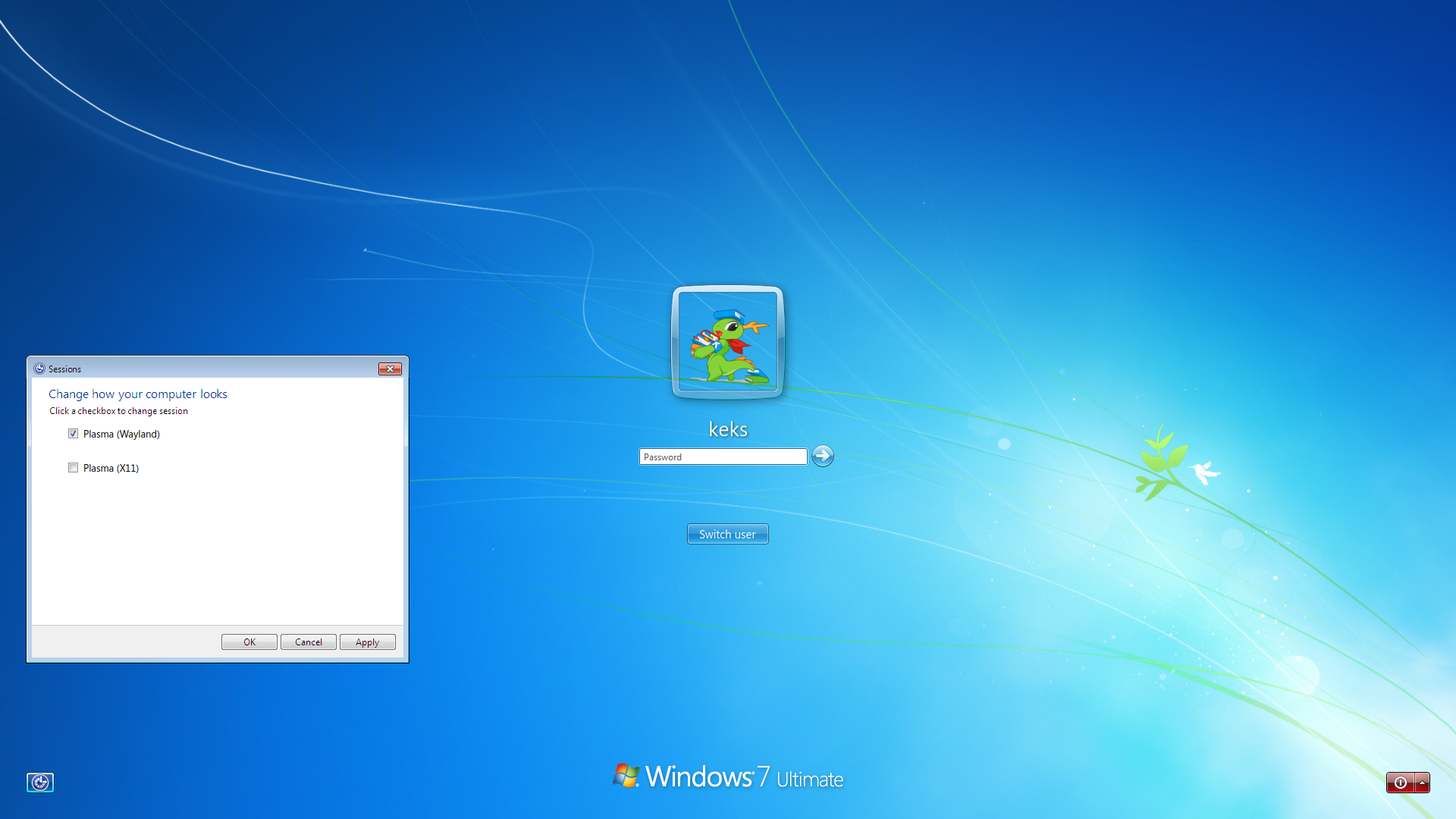Click the keks username label

728,429
